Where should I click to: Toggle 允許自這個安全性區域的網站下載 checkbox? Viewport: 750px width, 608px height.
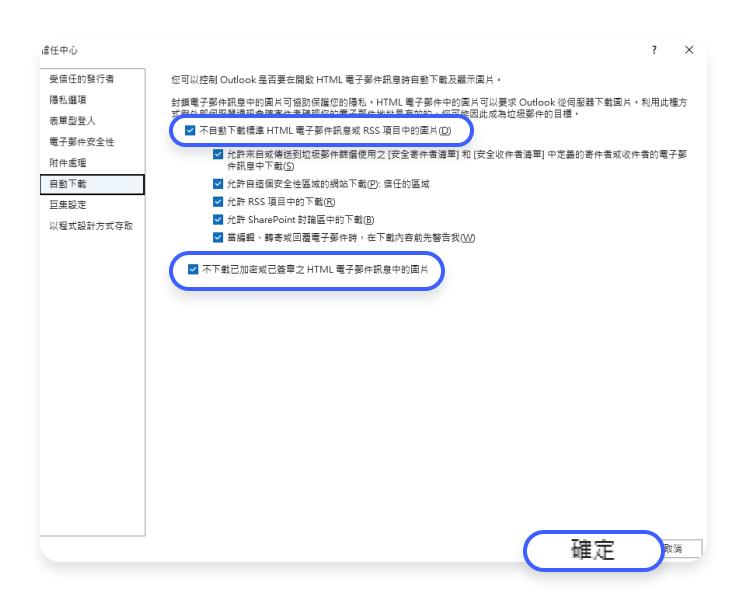(218, 184)
